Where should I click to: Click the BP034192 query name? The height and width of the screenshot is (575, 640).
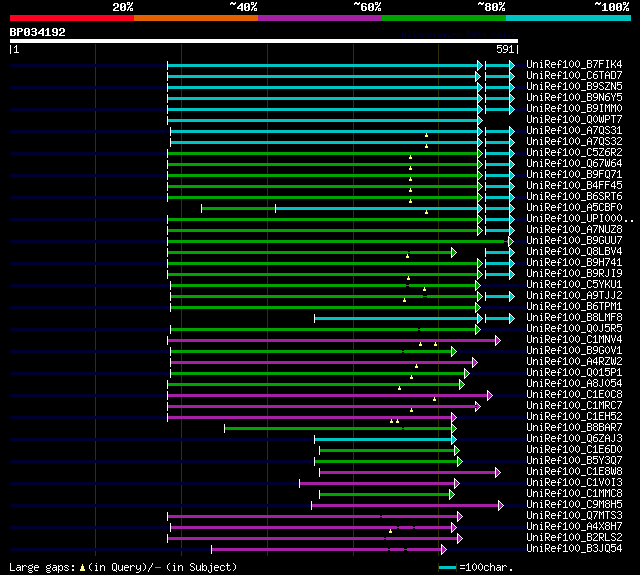[x=38, y=32]
